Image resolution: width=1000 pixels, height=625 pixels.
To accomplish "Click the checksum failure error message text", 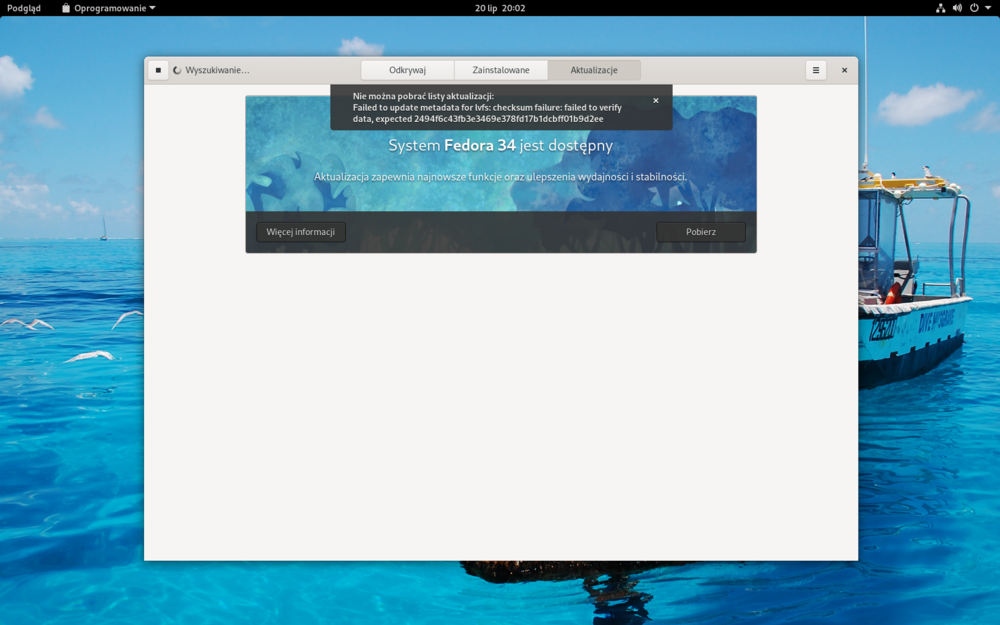I will [x=487, y=113].
